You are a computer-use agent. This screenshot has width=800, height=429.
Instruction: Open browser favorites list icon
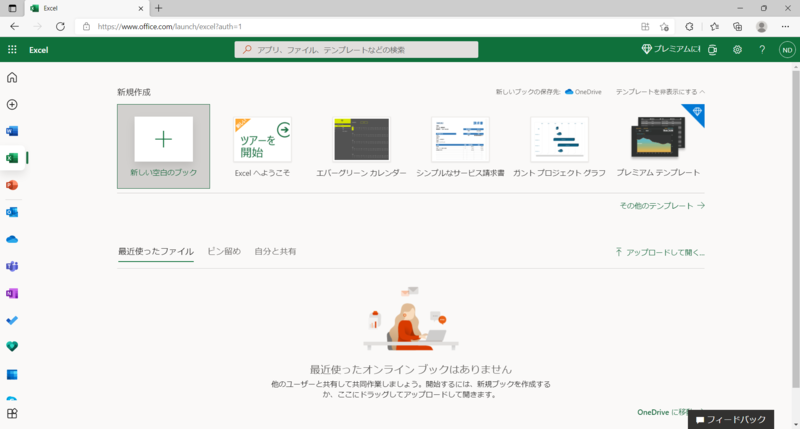(714, 27)
